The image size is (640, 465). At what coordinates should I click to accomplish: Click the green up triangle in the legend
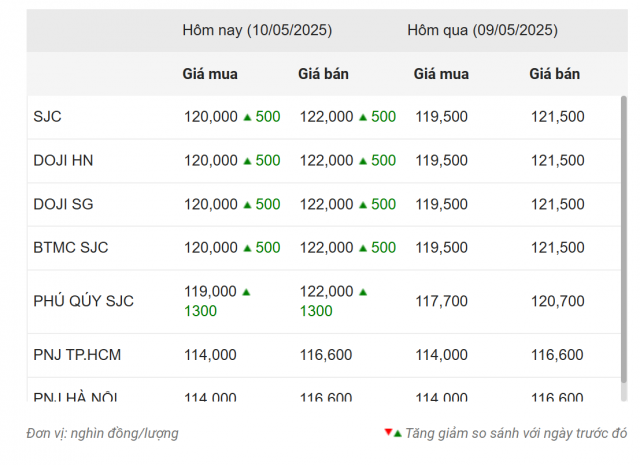pos(397,434)
